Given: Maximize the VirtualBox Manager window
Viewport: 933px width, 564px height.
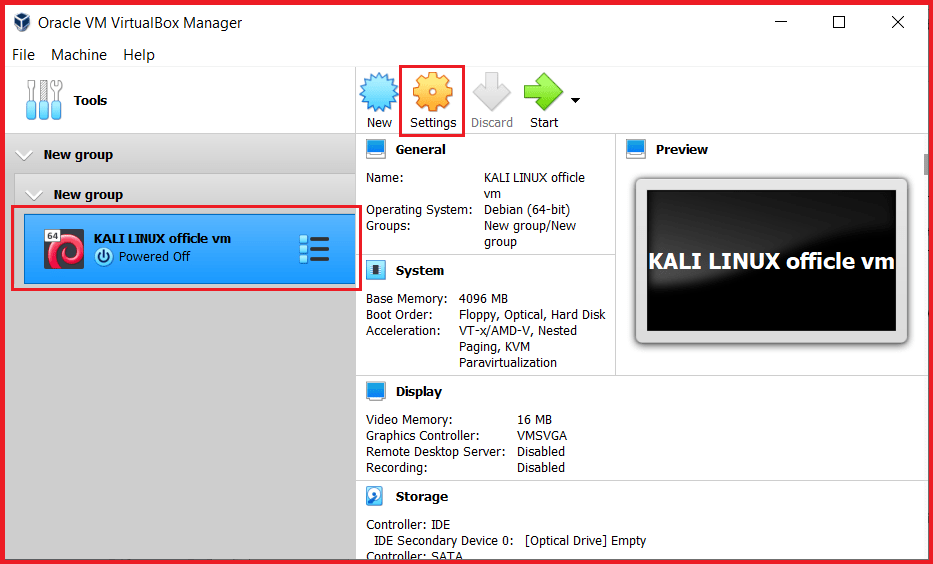Looking at the screenshot, I should [x=839, y=23].
